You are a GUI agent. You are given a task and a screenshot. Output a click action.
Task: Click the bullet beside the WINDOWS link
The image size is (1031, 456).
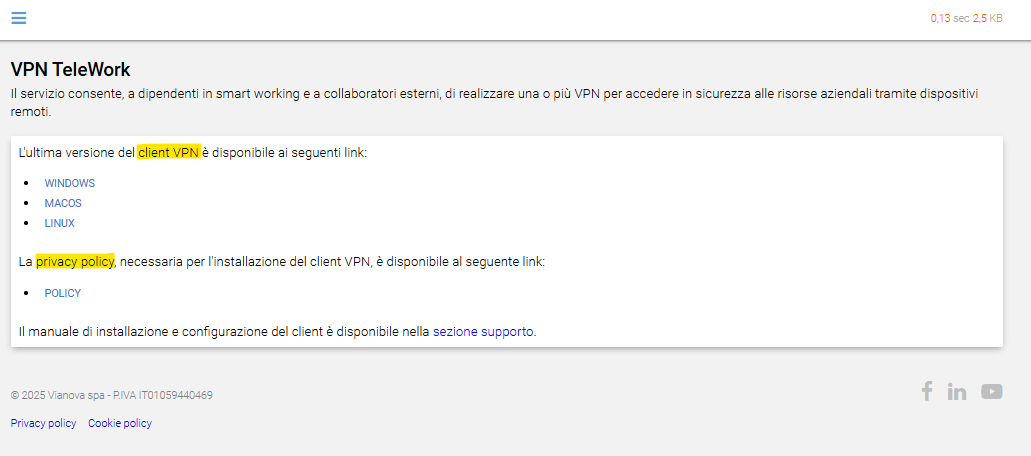click(x=26, y=183)
